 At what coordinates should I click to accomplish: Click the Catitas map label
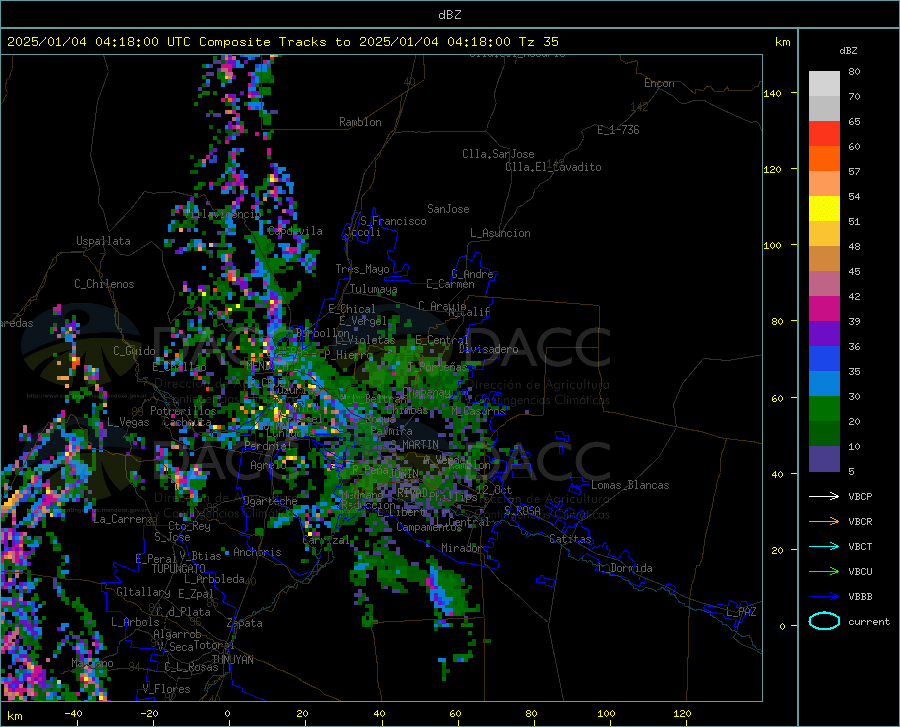(x=570, y=539)
